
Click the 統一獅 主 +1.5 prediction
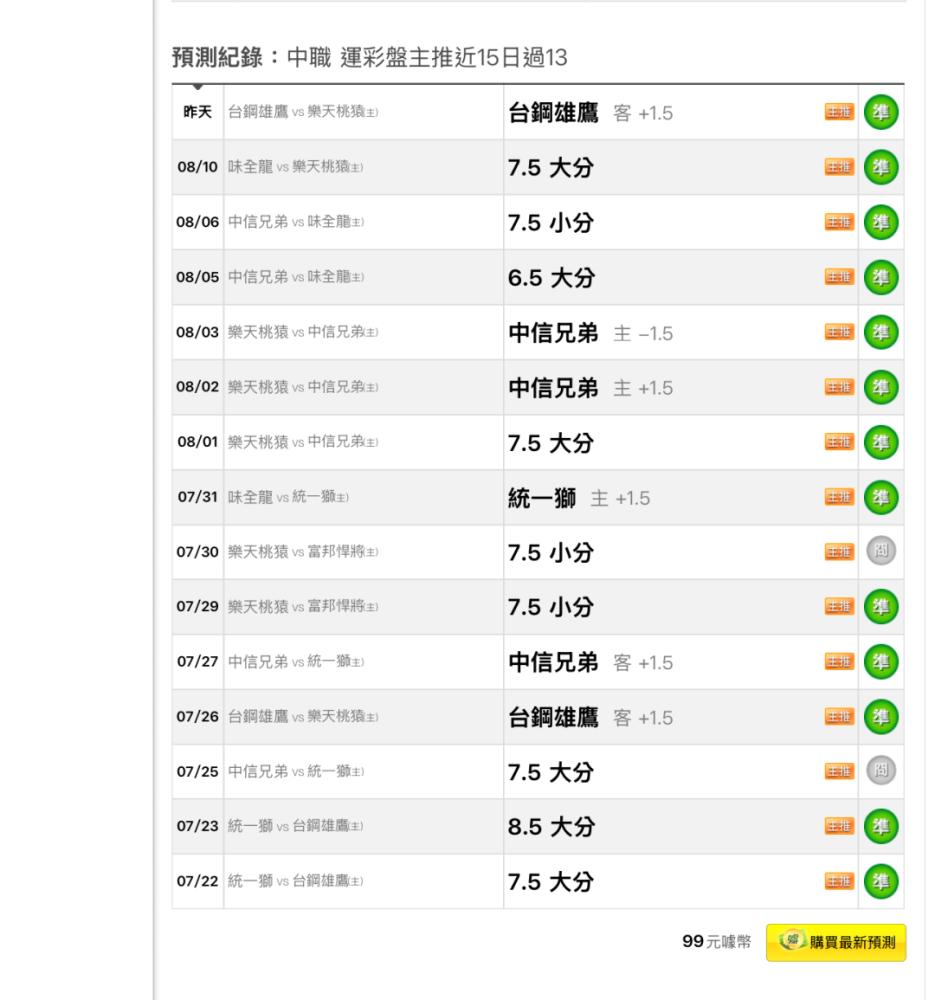point(579,497)
